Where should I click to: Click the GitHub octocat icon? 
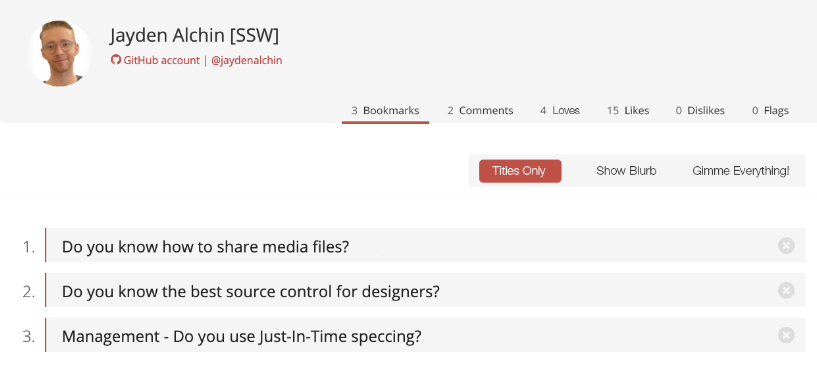point(116,60)
